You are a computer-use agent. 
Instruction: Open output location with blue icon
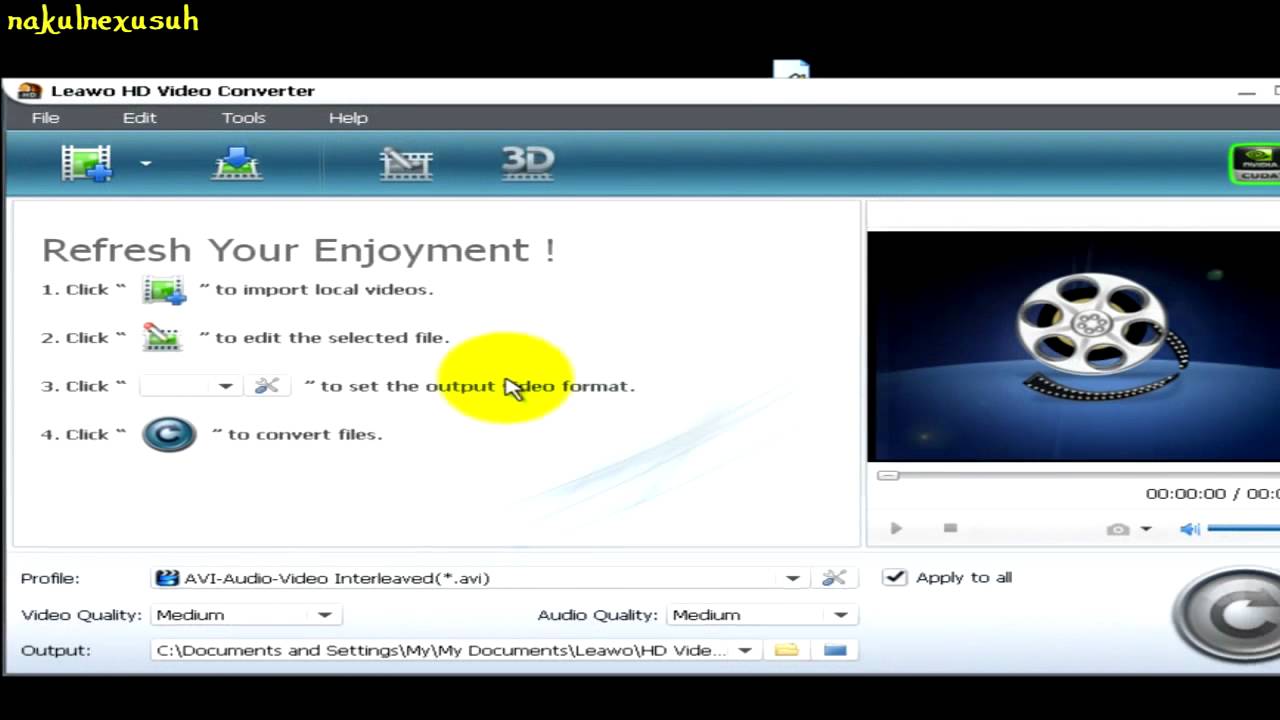tap(835, 650)
